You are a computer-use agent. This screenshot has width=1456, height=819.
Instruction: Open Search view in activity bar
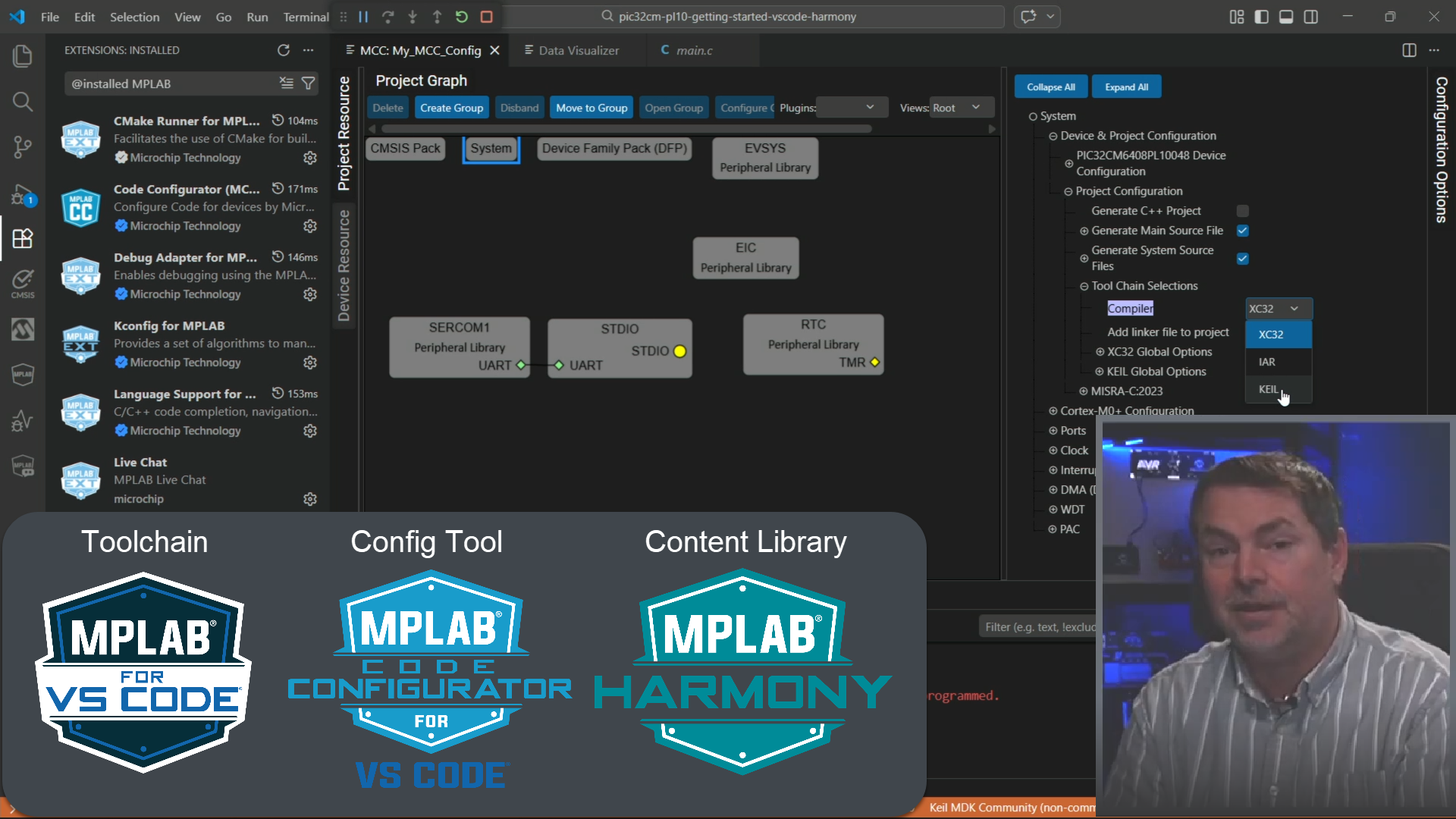click(x=23, y=102)
